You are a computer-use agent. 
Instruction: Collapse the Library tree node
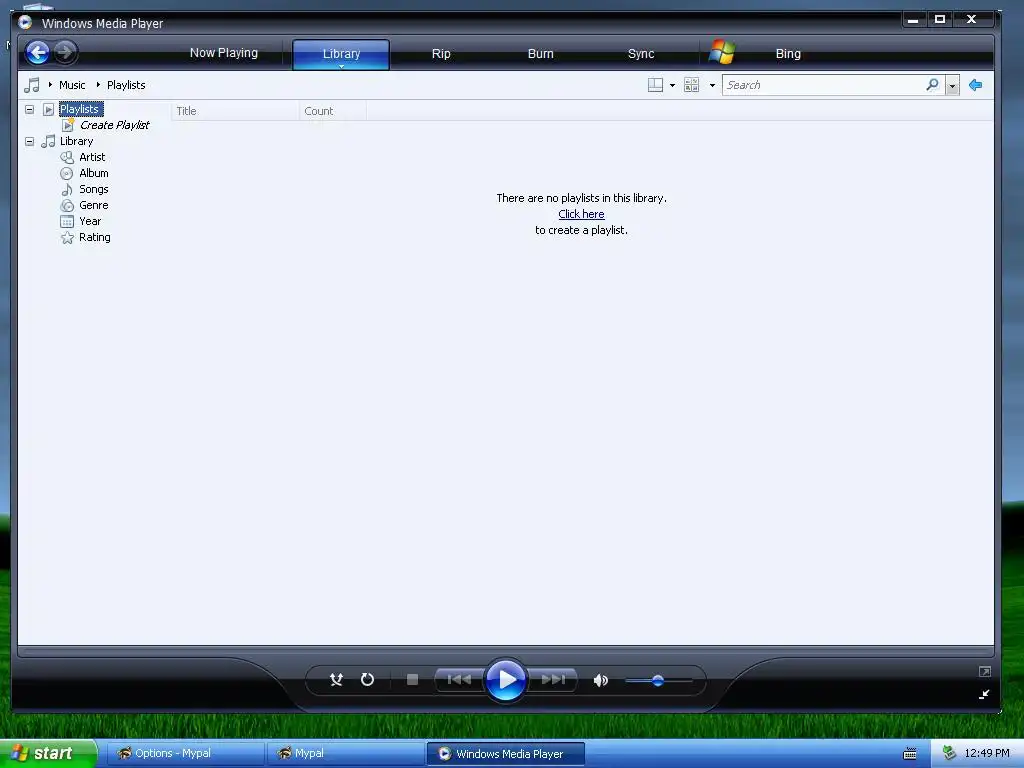pos(29,141)
